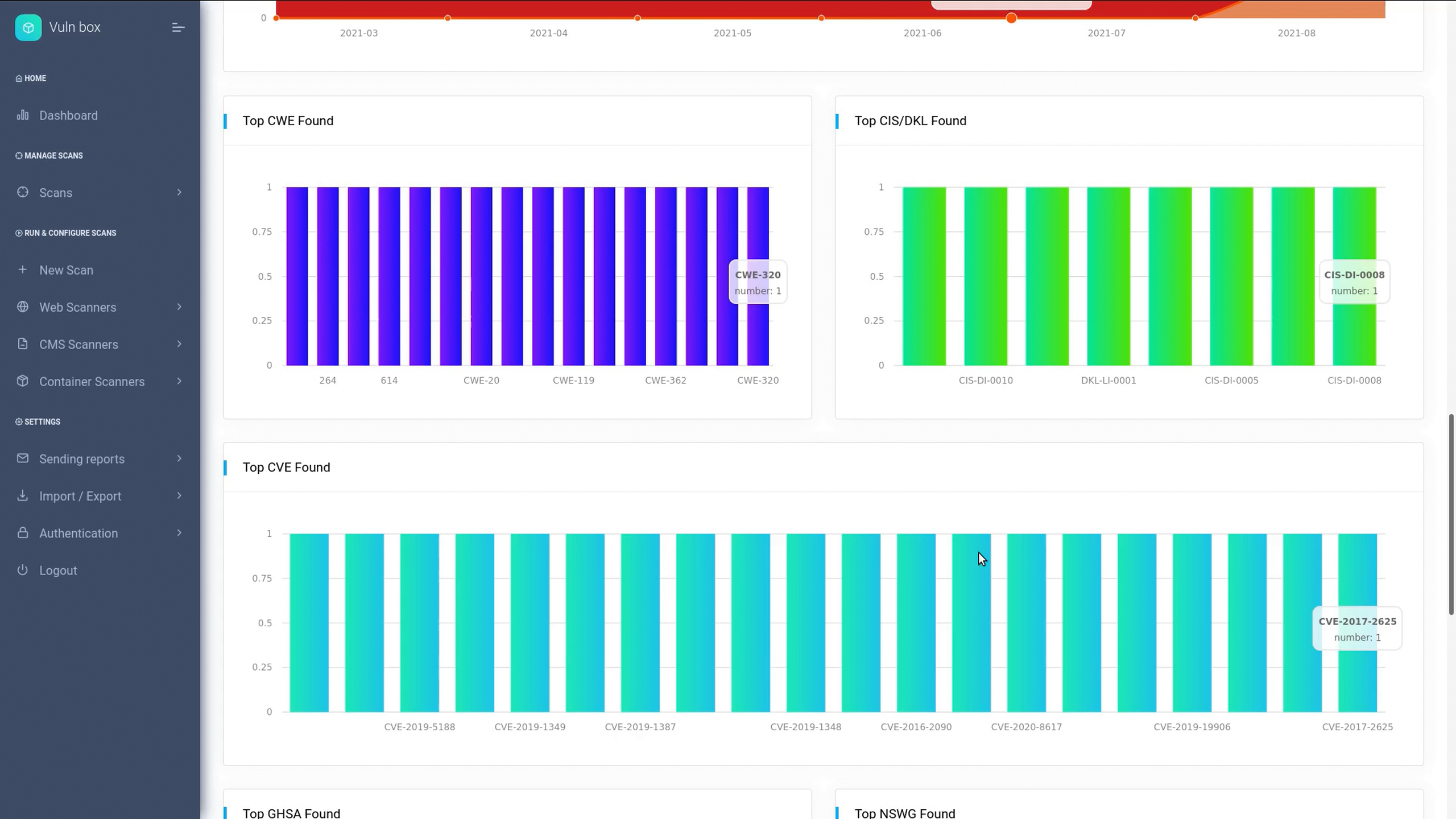Viewport: 1456px width, 819px height.
Task: Open Import / Export settings link
Action: (x=100, y=496)
